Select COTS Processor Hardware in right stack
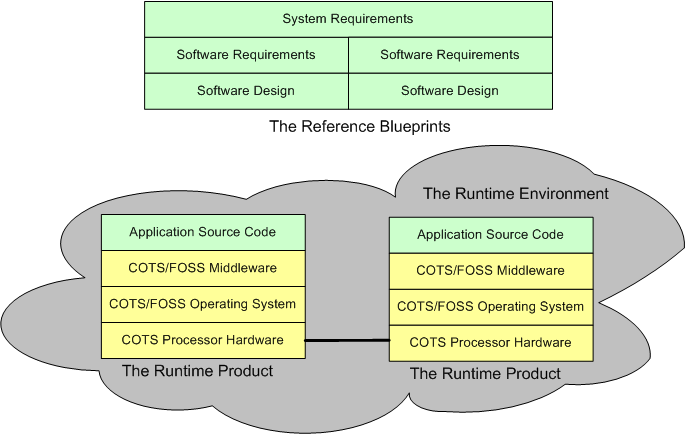 point(490,342)
